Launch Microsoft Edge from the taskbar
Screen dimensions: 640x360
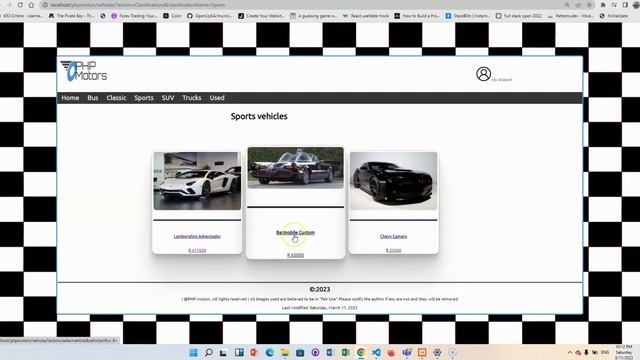coord(269,352)
